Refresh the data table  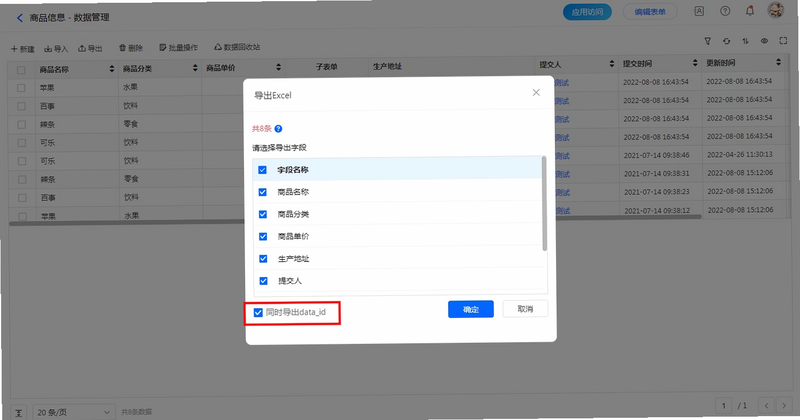pyautogui.click(x=727, y=41)
